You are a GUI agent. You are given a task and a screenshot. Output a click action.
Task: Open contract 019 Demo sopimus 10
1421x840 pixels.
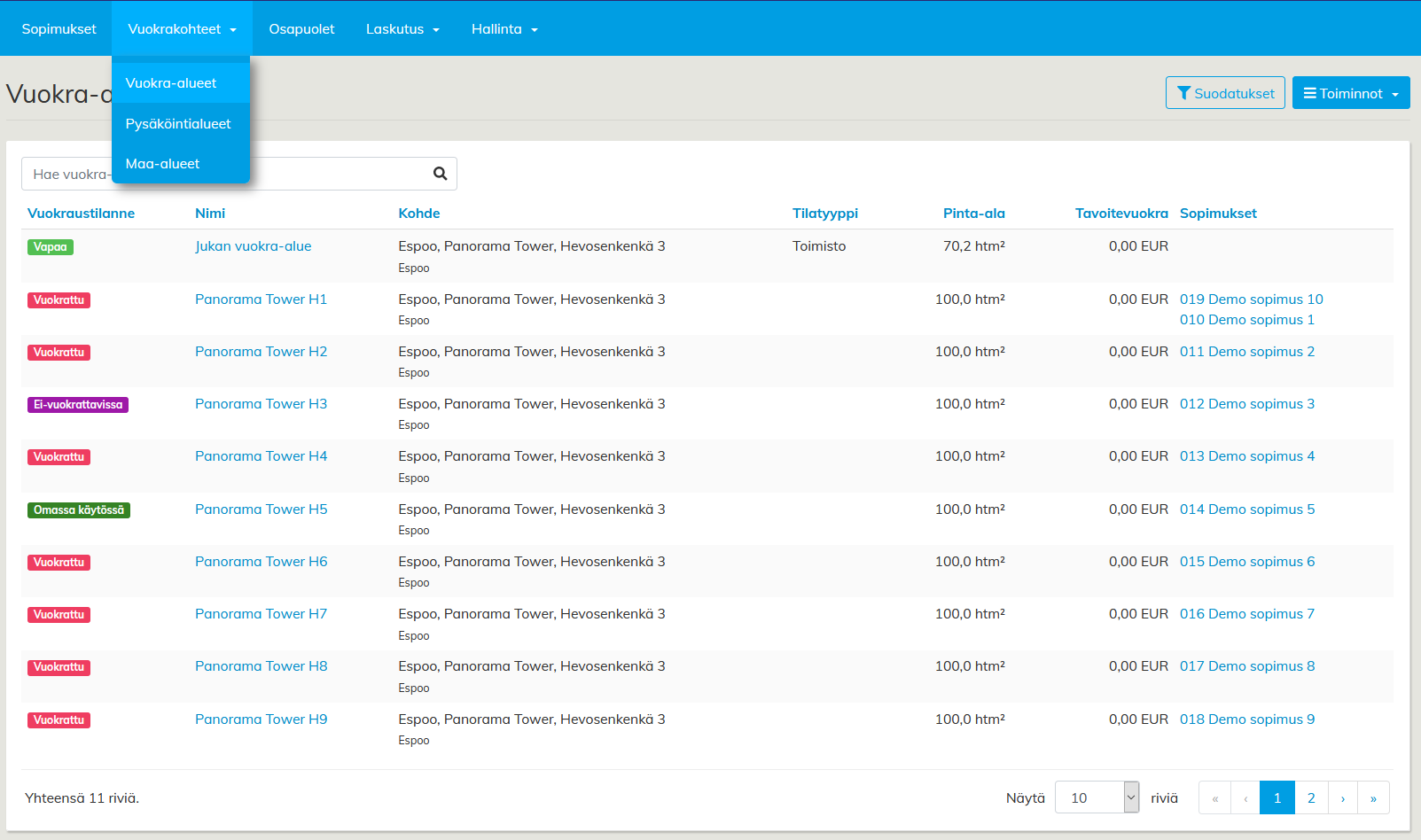pyautogui.click(x=1251, y=299)
